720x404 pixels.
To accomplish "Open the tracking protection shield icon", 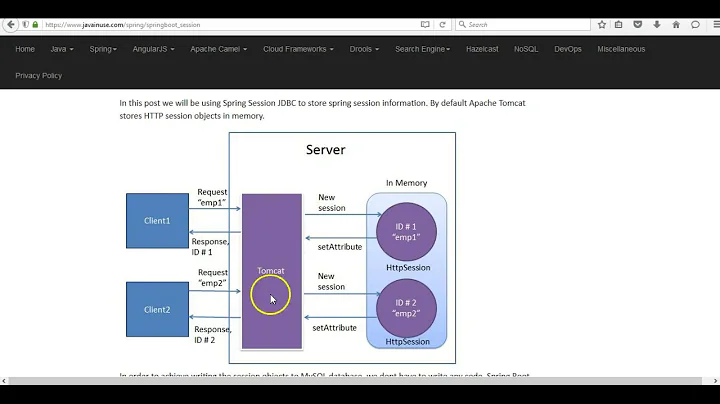I will tap(26, 24).
